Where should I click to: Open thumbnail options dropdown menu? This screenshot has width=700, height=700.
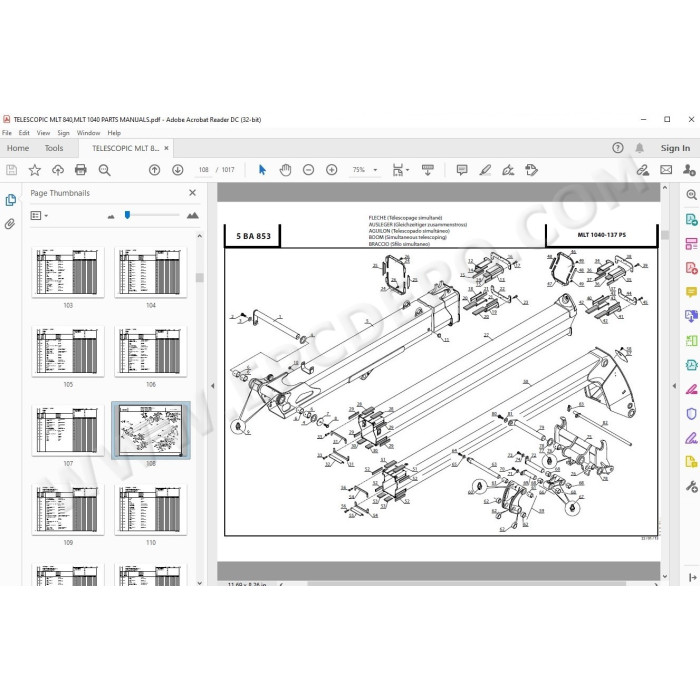tap(39, 216)
